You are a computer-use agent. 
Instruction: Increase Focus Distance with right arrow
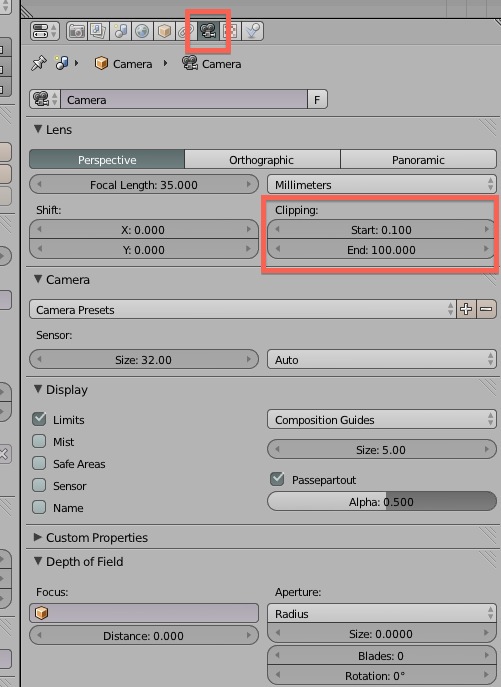point(249,635)
